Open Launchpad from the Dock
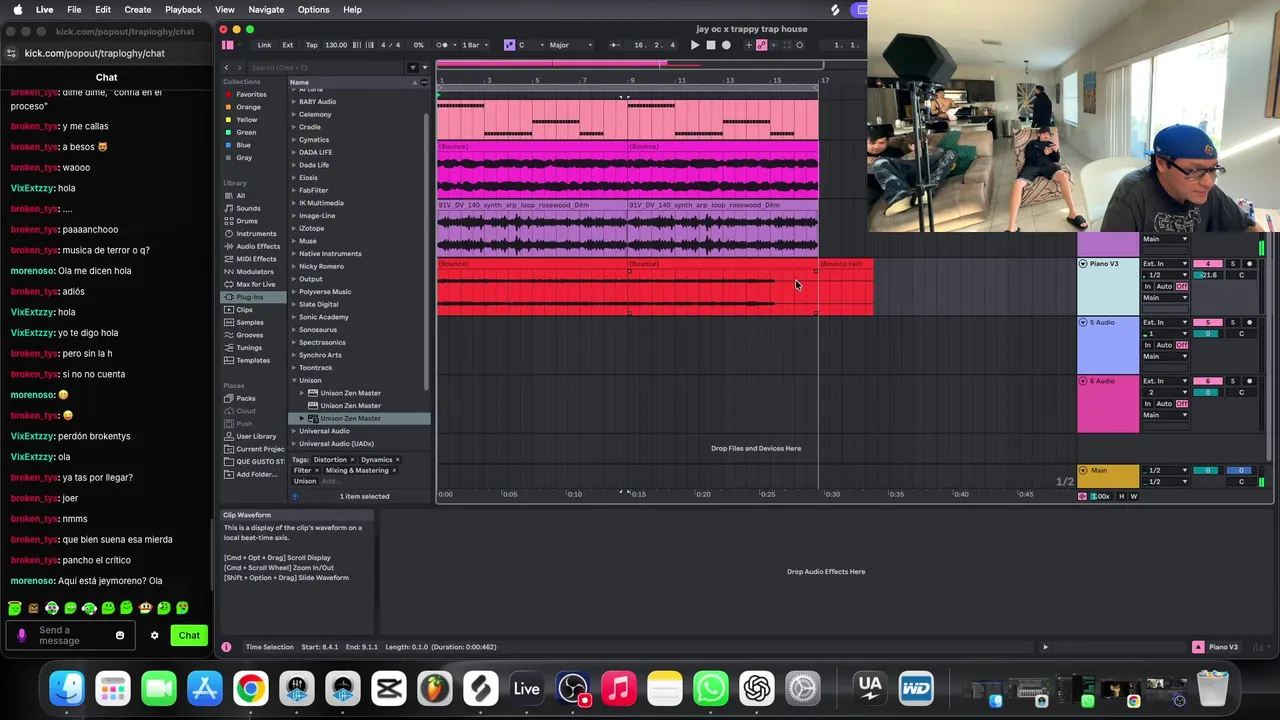 (112, 688)
